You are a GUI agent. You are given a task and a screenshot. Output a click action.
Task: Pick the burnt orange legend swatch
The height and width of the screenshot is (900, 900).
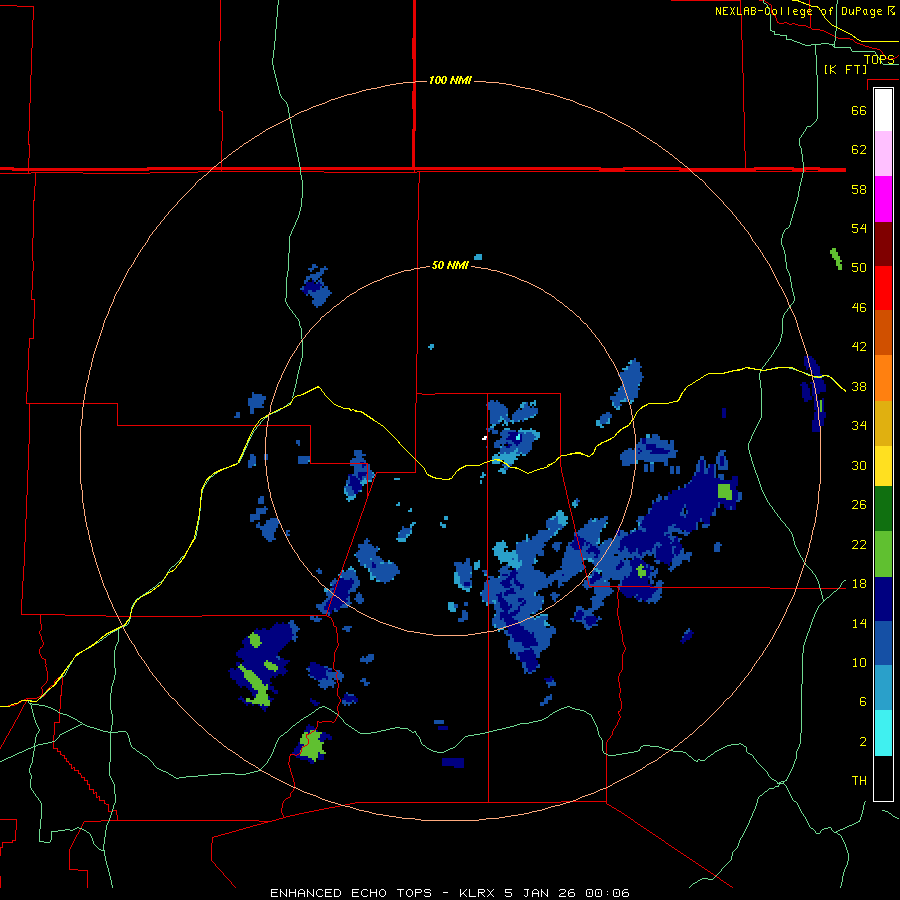883,333
